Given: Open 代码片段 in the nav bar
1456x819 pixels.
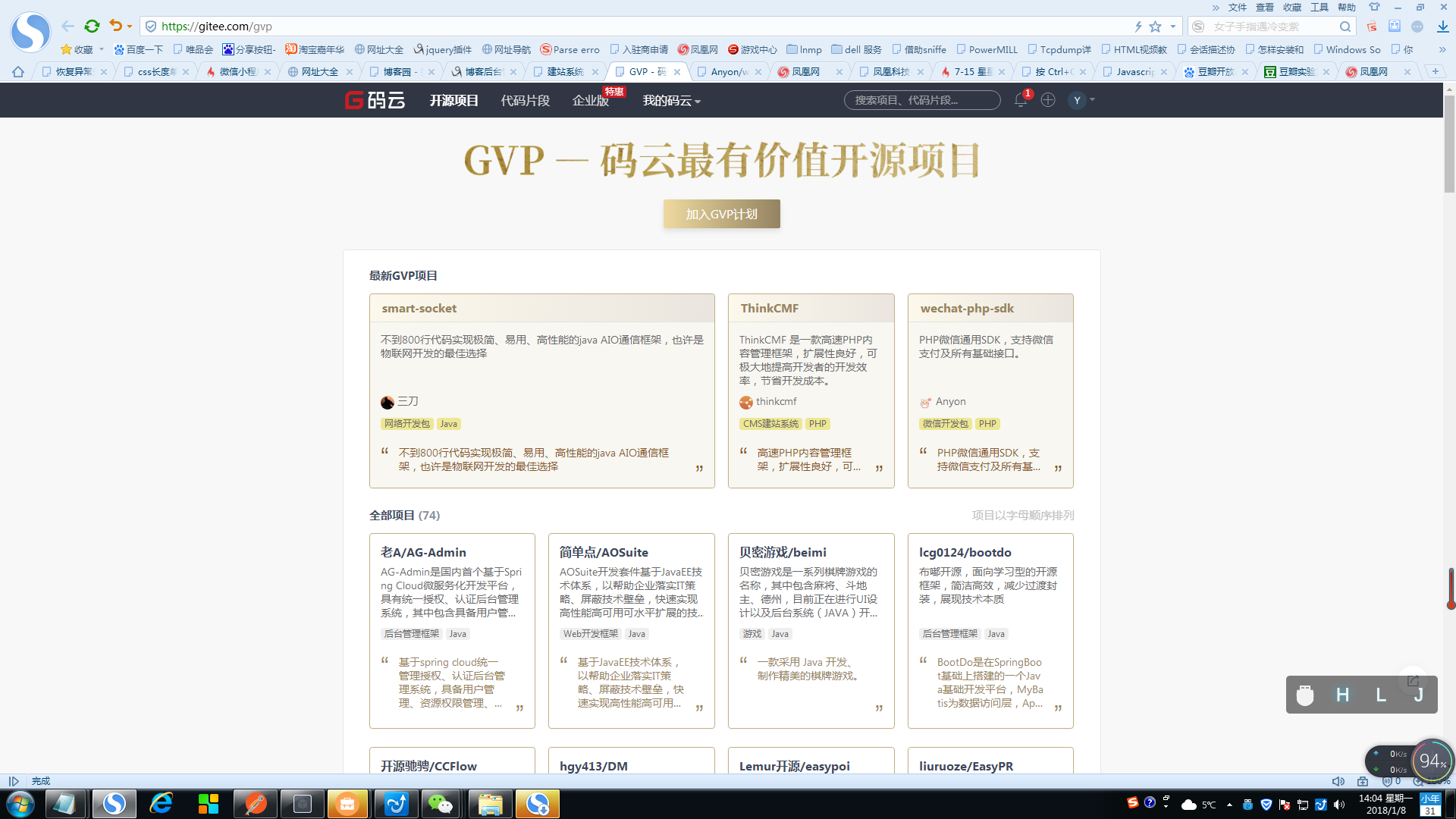Looking at the screenshot, I should (x=525, y=100).
